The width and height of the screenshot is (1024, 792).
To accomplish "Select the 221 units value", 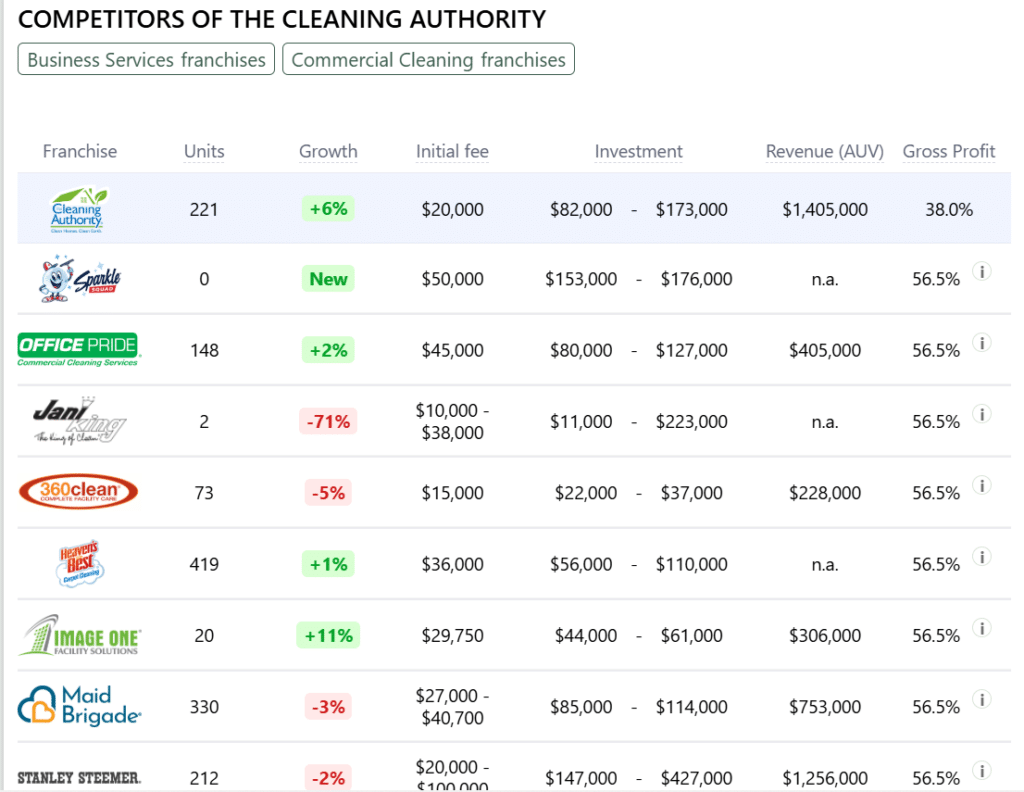I will tap(204, 210).
